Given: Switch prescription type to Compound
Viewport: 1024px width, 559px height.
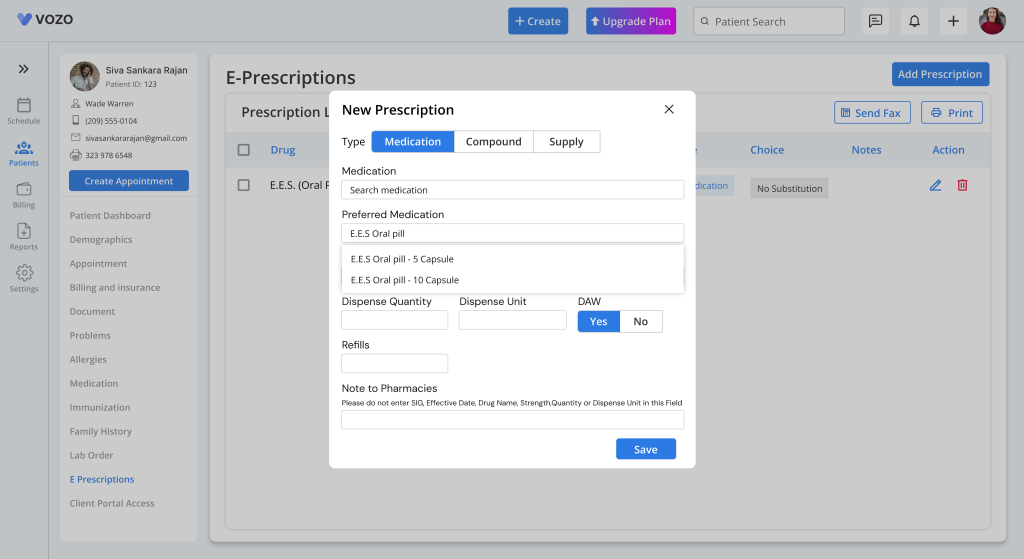Looking at the screenshot, I should [493, 142].
